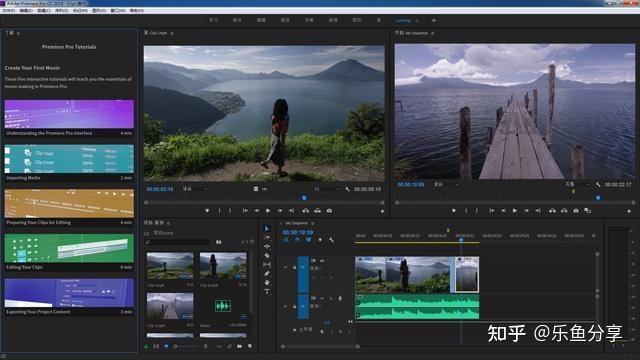The width and height of the screenshot is (640, 360).
Task: Play the clip in Source monitor
Action: [x=268, y=211]
